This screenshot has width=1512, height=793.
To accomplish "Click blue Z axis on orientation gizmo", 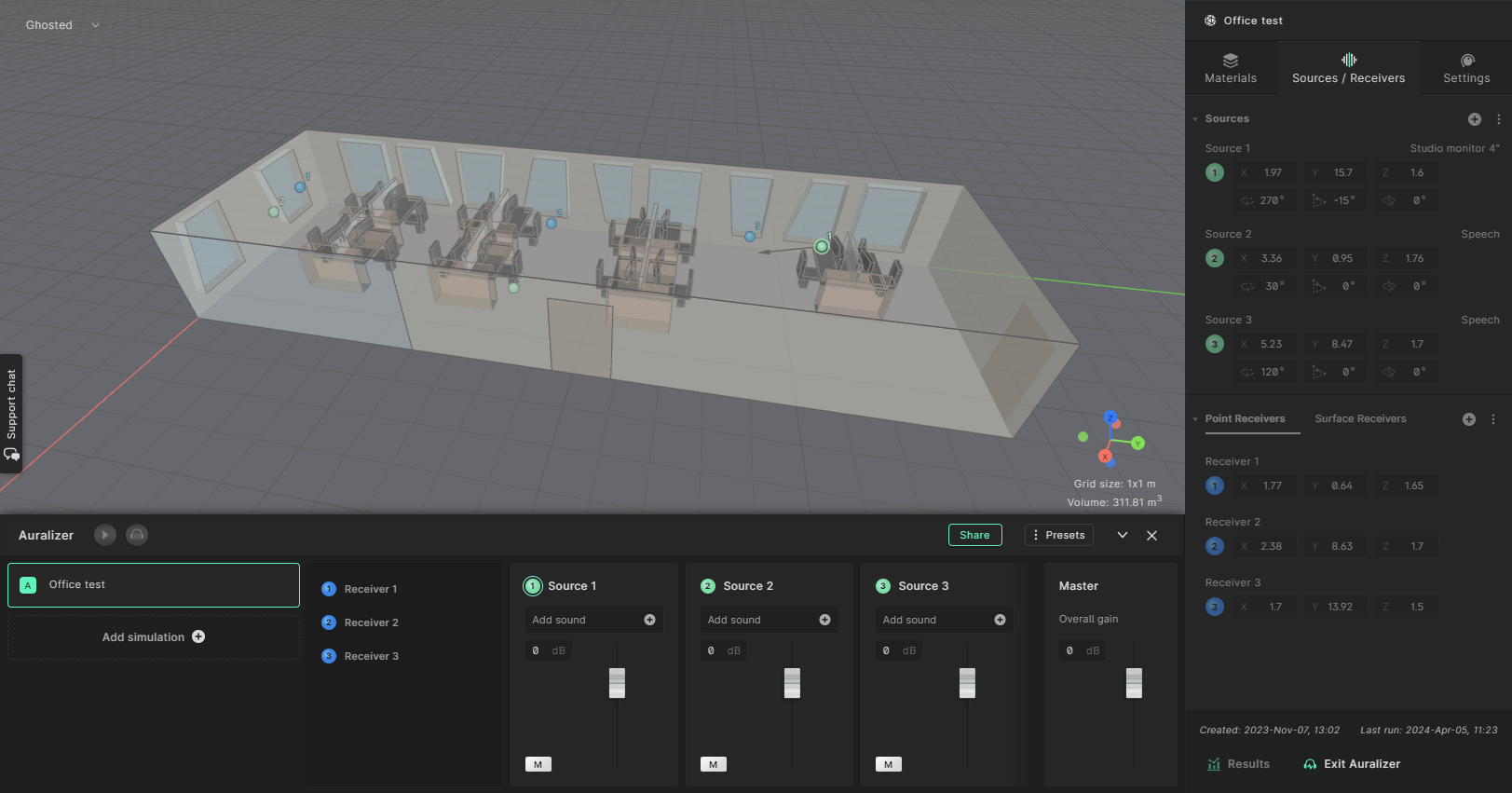I will tap(1110, 417).
